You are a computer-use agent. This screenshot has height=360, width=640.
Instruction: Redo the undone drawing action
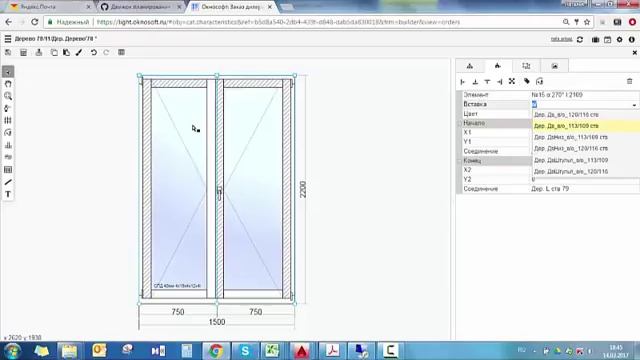[x=106, y=53]
